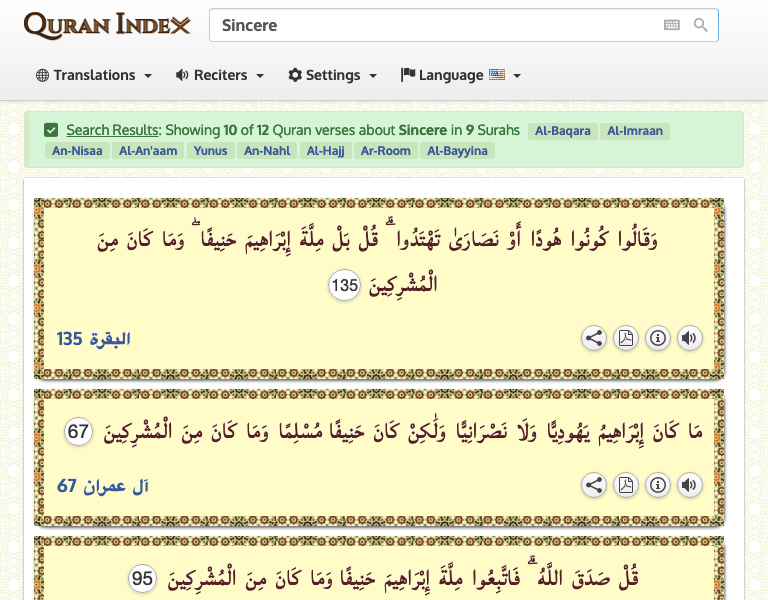Open the البقرة 135 verse link
Image resolution: width=768 pixels, height=600 pixels.
[93, 339]
